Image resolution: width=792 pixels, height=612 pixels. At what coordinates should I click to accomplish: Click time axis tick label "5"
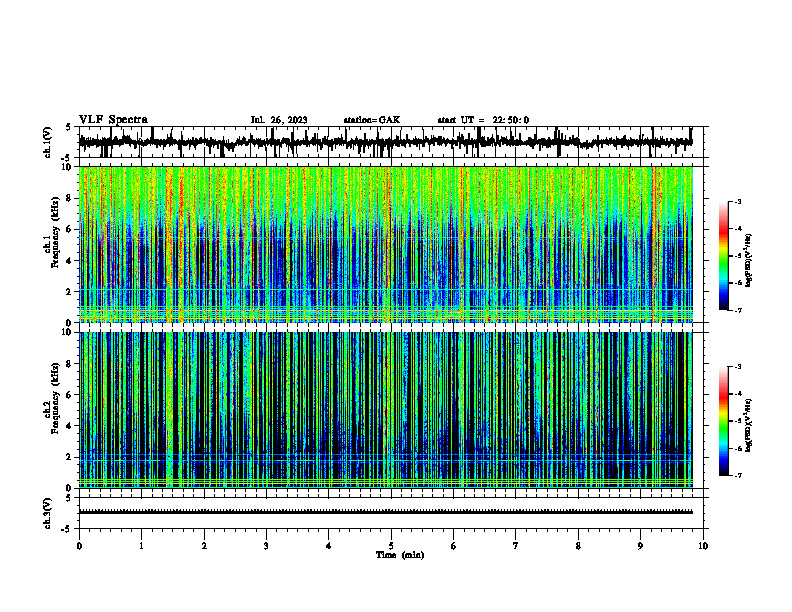coord(391,546)
